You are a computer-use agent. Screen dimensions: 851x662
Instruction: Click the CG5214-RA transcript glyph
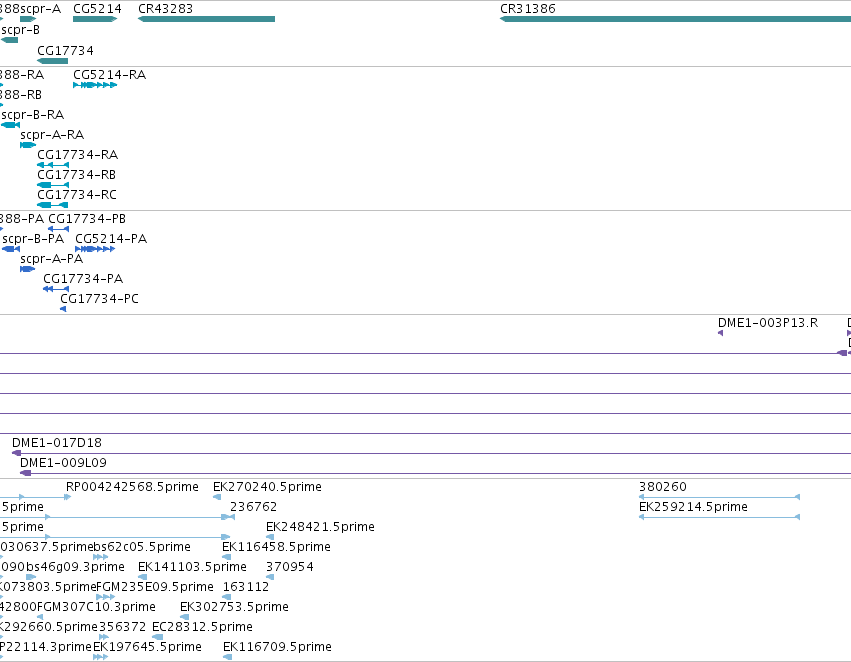pyautogui.click(x=95, y=85)
